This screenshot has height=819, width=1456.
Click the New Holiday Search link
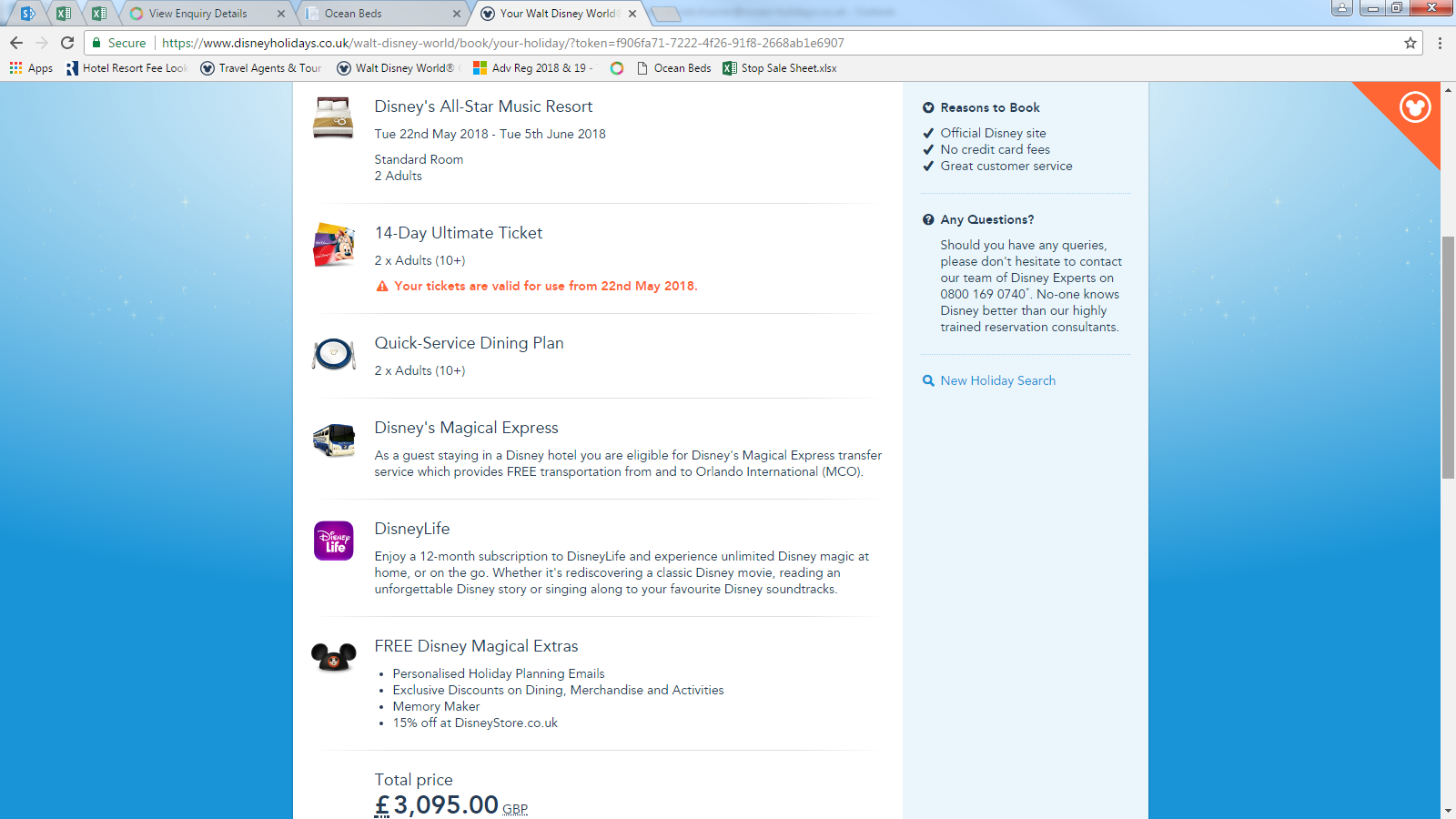pos(998,380)
